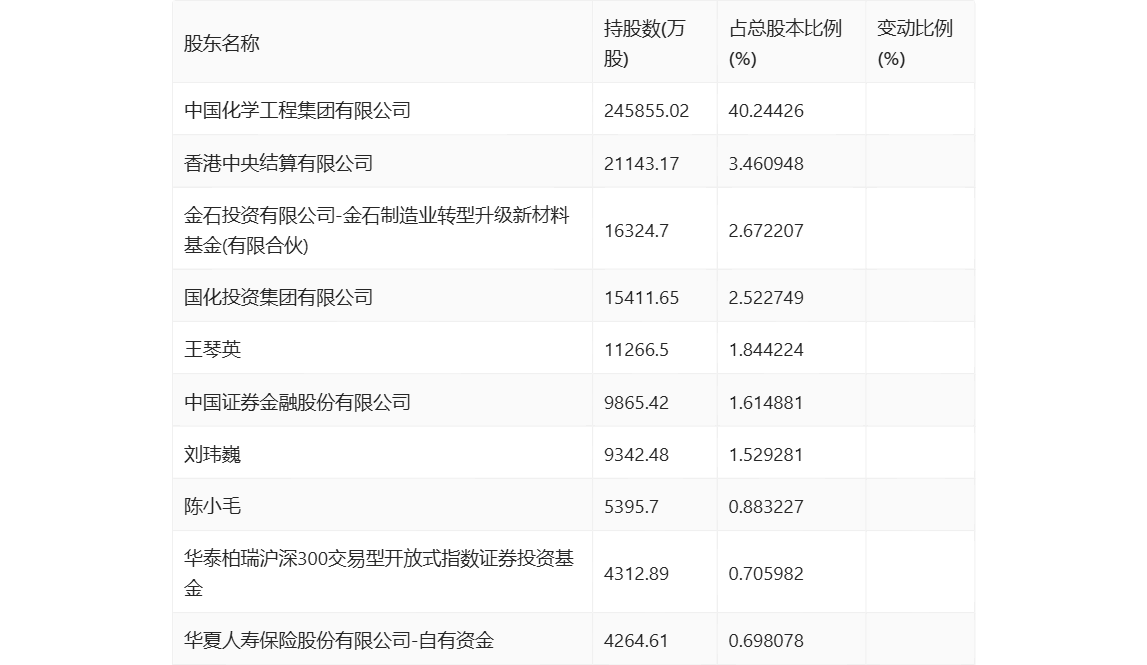Click the percentage 1.529281
Screen dimensions: 1147x665
click(766, 454)
